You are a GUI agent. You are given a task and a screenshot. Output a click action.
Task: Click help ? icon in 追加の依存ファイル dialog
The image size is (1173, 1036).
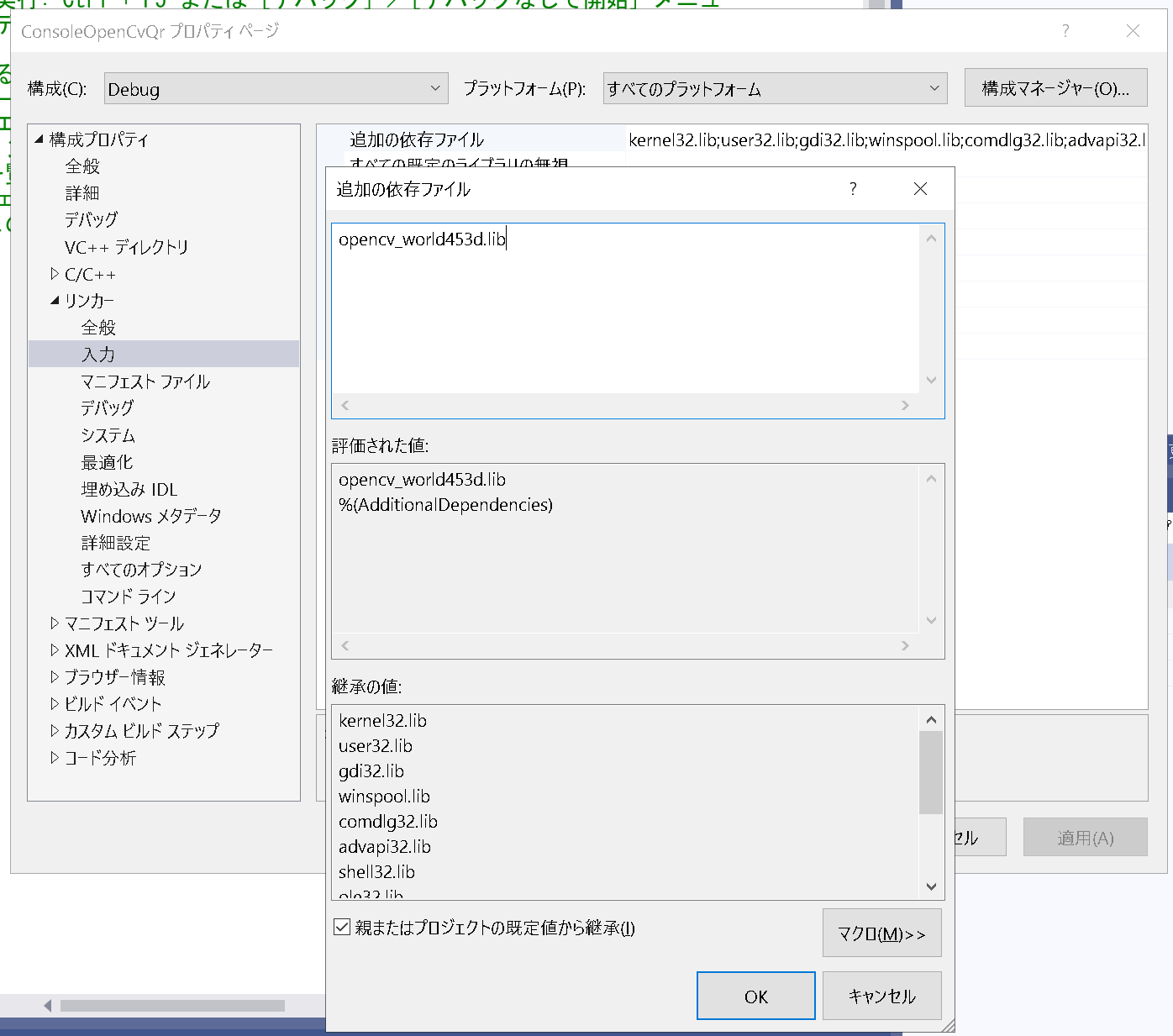853,188
